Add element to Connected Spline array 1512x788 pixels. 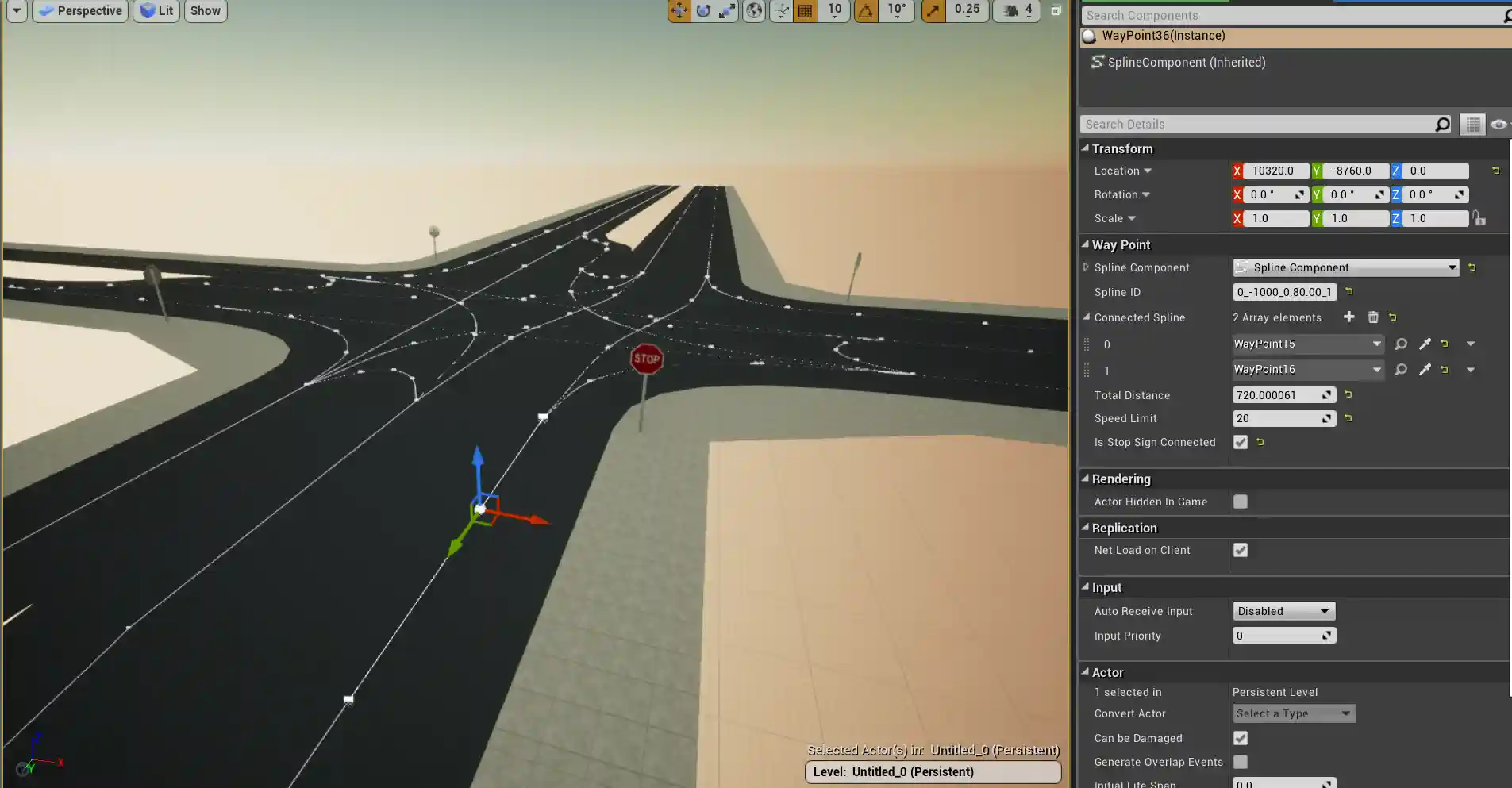[x=1348, y=317]
